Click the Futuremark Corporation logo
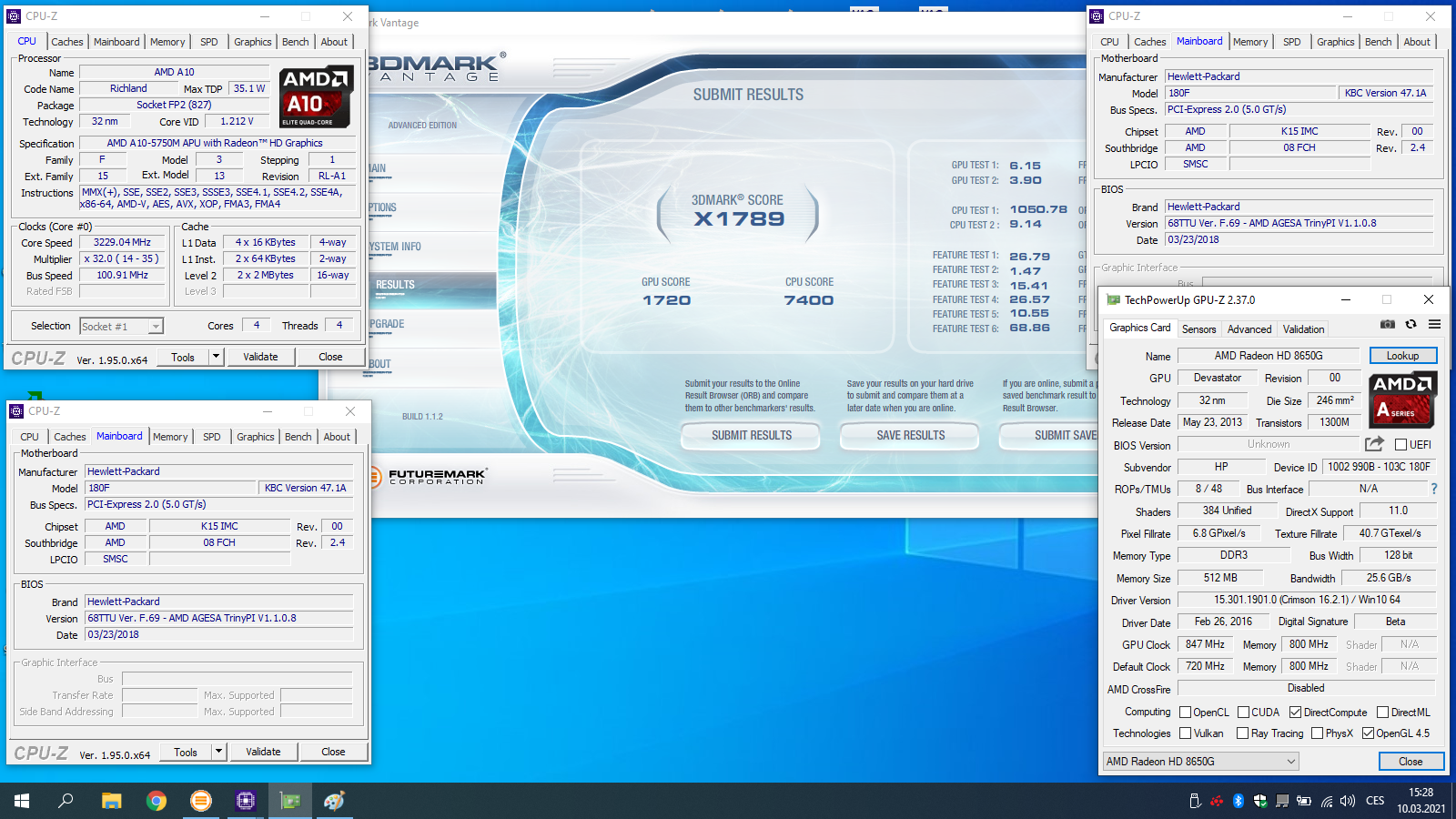 pyautogui.click(x=428, y=475)
